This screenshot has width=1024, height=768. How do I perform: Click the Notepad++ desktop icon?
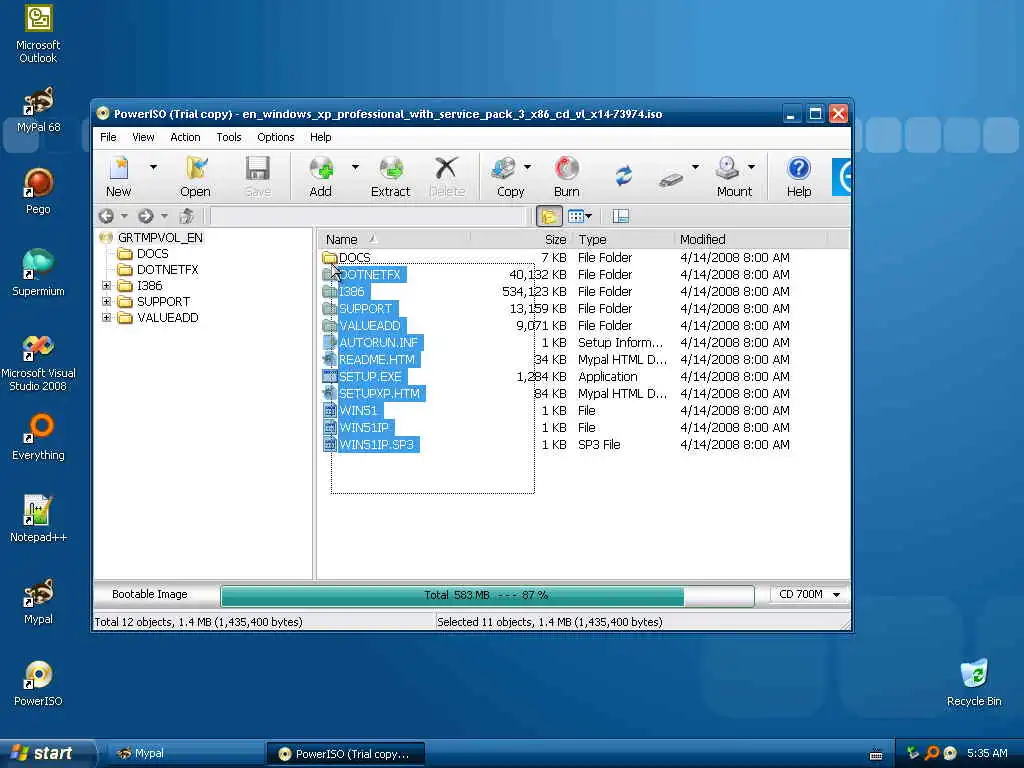tap(38, 519)
